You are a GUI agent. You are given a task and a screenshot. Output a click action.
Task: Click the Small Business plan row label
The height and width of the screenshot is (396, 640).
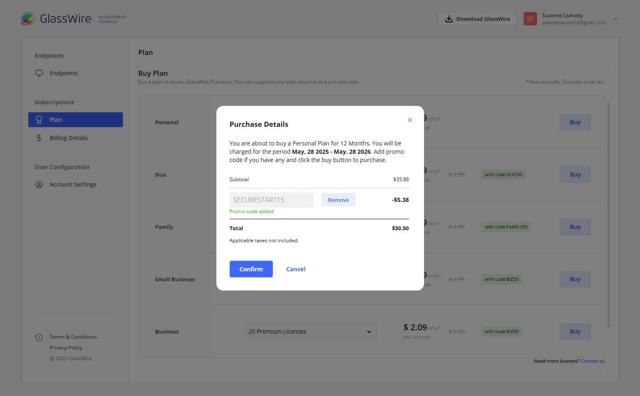click(175, 279)
